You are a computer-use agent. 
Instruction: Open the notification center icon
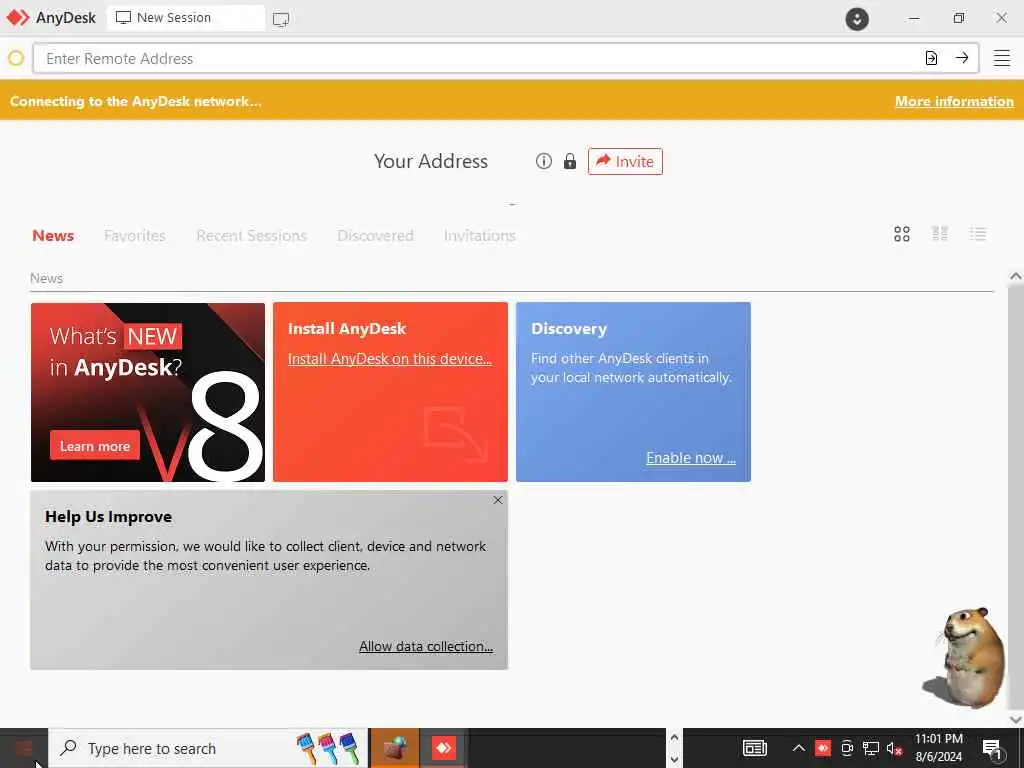click(992, 749)
